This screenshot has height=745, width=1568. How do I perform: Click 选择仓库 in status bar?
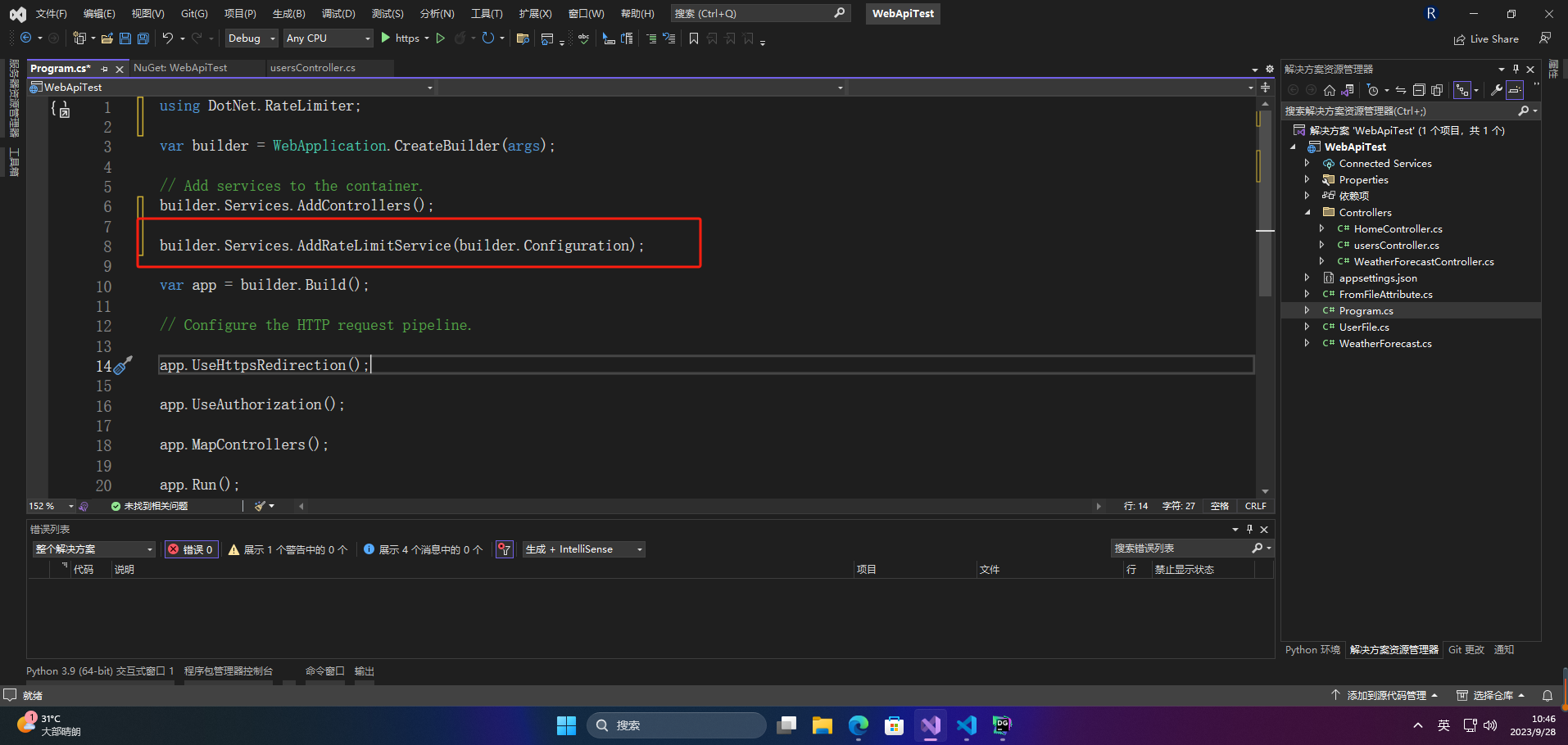(x=1490, y=695)
